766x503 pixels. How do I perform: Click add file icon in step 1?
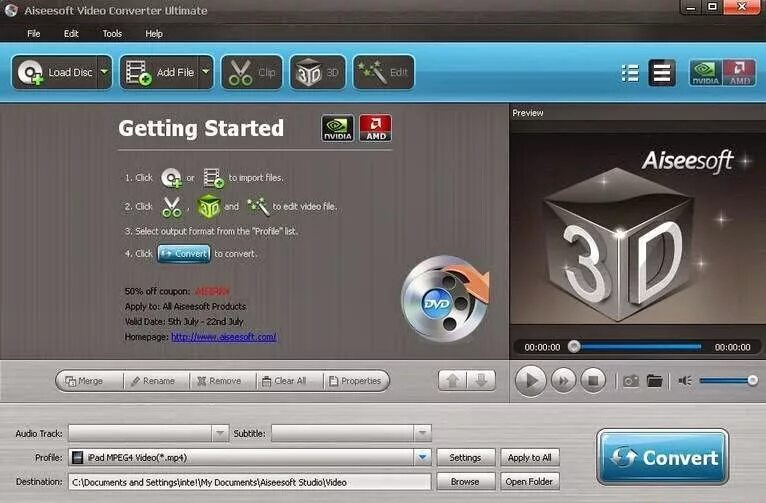pyautogui.click(x=213, y=178)
